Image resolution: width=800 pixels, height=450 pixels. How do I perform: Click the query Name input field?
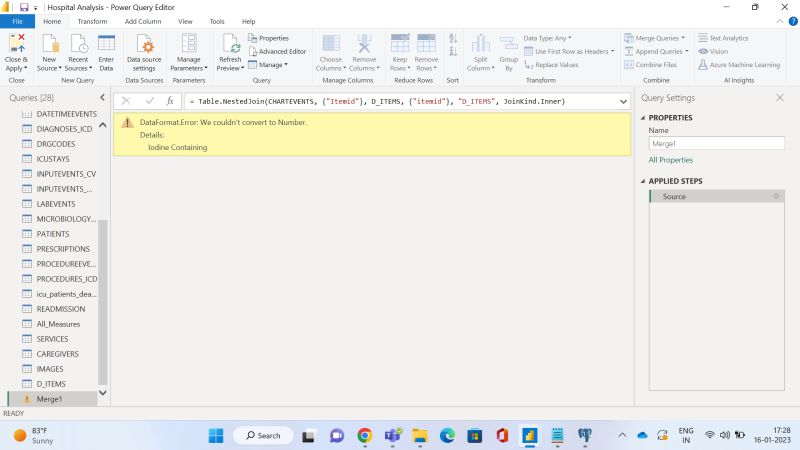point(716,143)
